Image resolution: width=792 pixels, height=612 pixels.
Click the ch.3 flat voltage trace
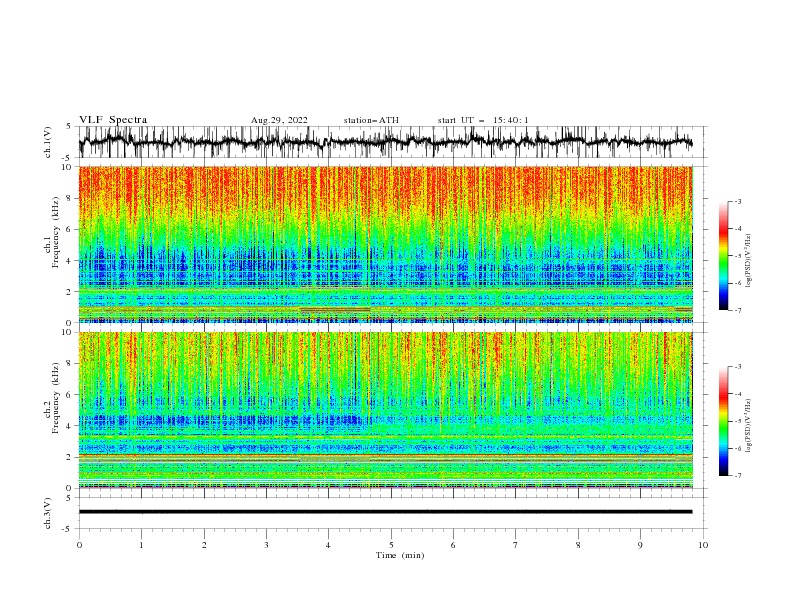tap(385, 512)
